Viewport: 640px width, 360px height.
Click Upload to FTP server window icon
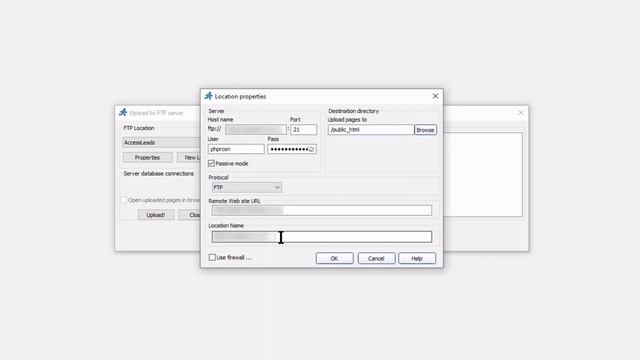123,113
